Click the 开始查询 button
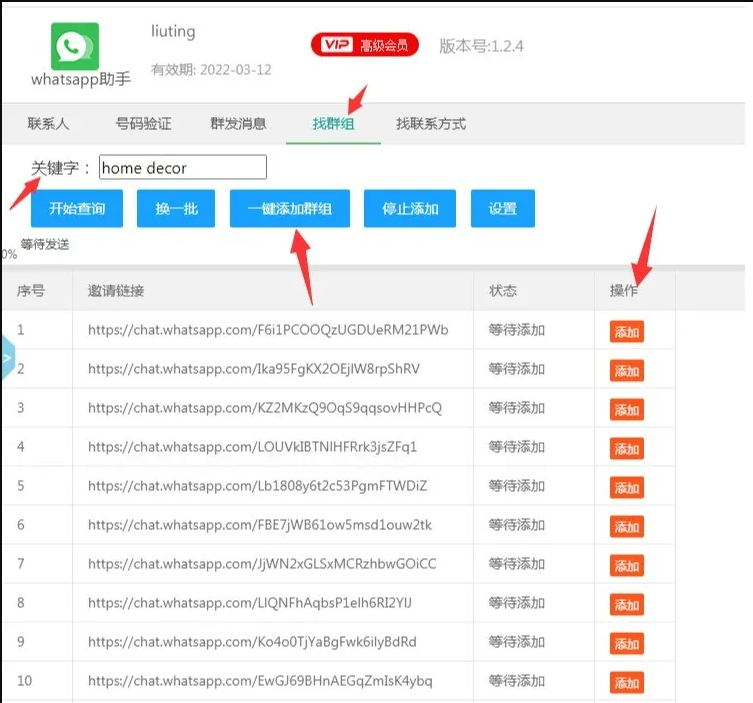Viewport: 753px width, 703px height. [x=77, y=208]
